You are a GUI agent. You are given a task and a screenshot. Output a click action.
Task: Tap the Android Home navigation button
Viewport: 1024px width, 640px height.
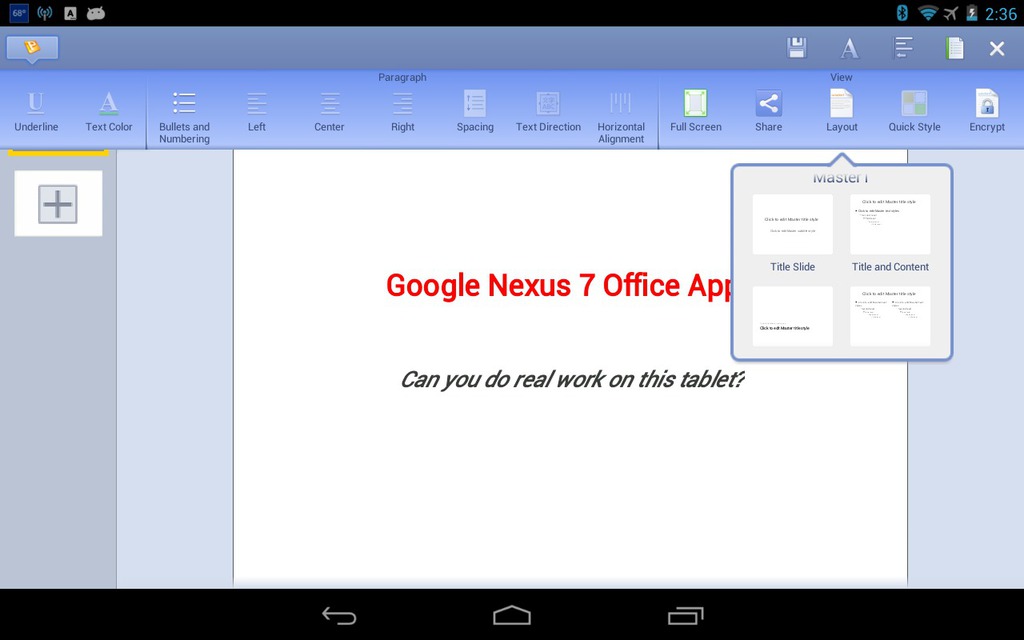(512, 615)
